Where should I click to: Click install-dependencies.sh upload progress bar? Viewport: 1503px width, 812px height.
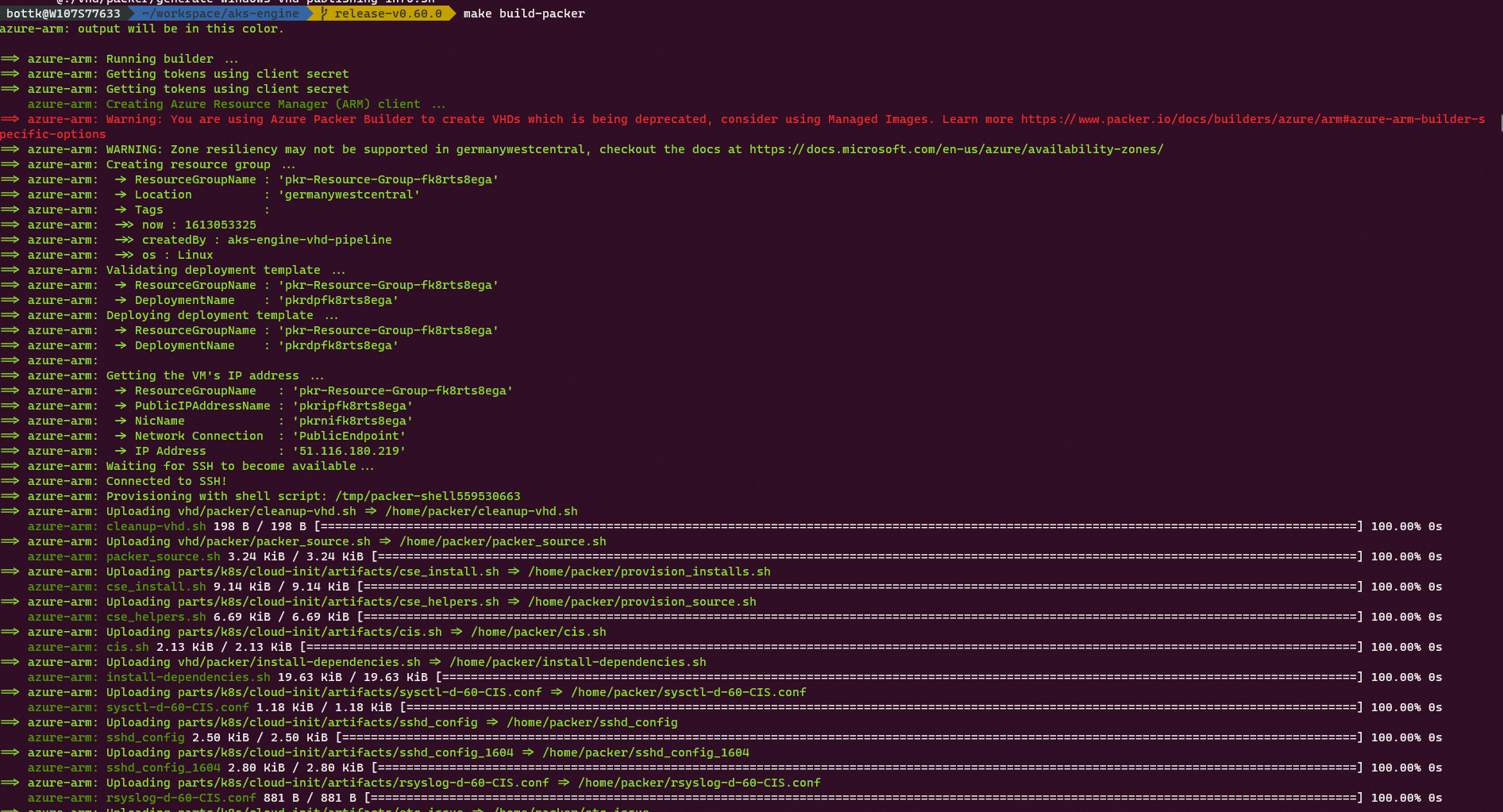tap(900, 677)
